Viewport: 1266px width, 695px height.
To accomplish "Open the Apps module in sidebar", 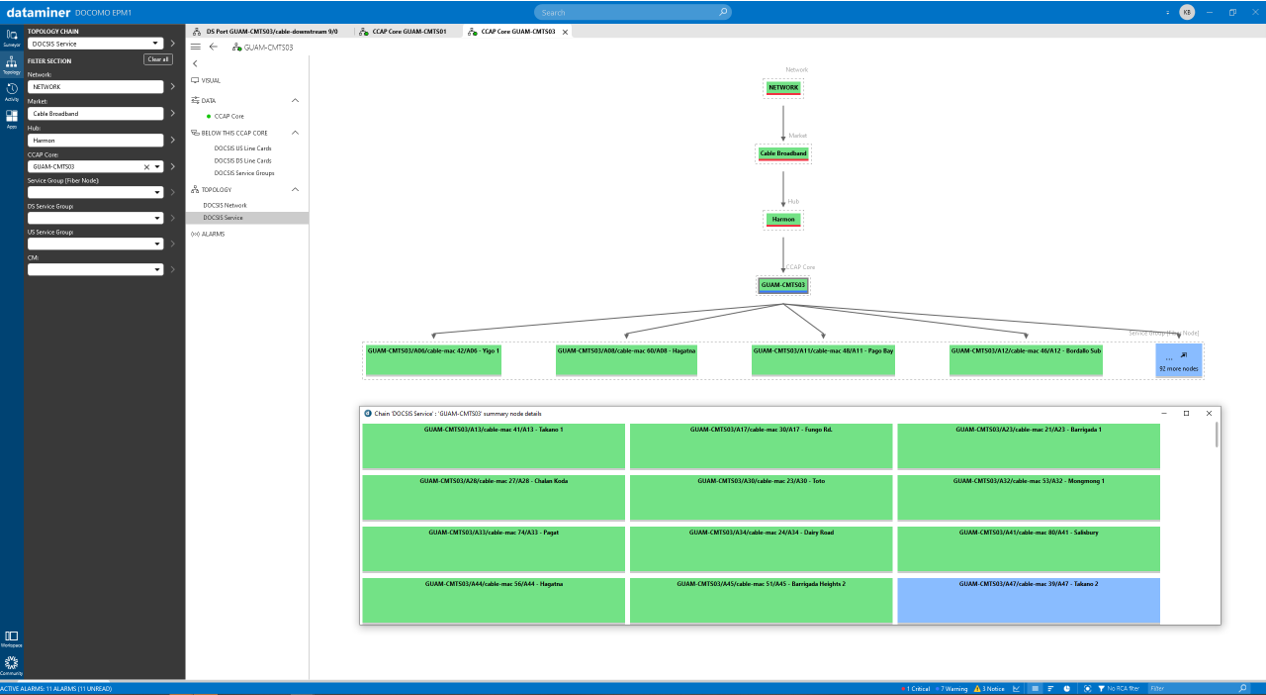I will [x=11, y=118].
